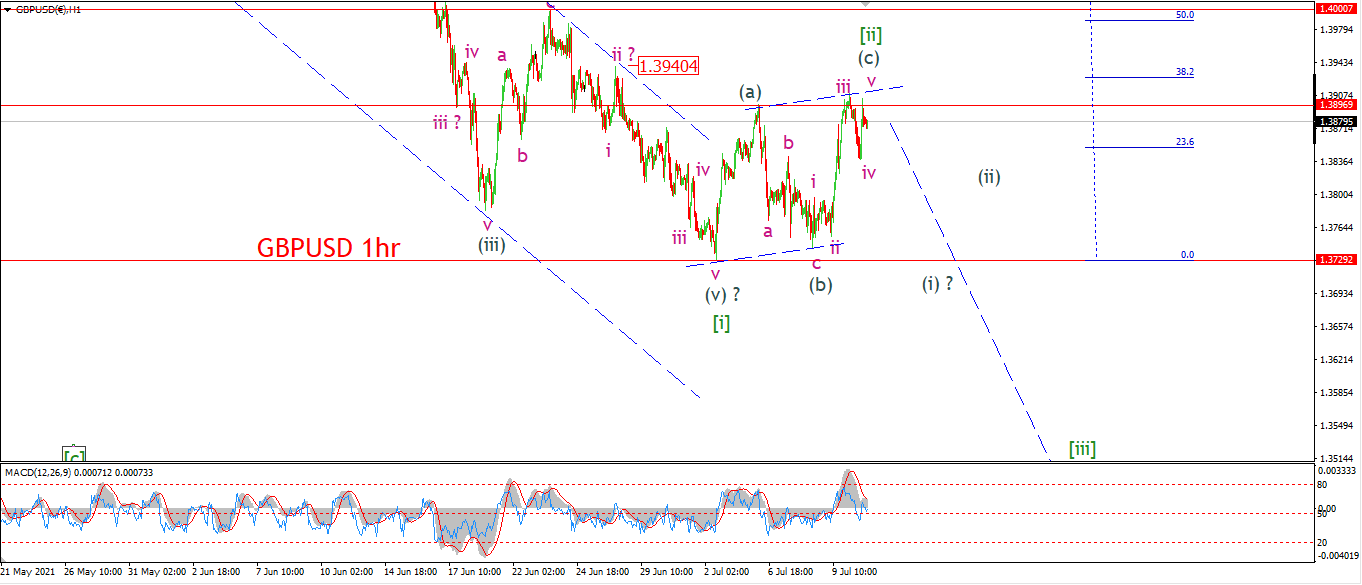Select the 23.6 Fibonacci level label
1362x585 pixels.
tap(1185, 142)
